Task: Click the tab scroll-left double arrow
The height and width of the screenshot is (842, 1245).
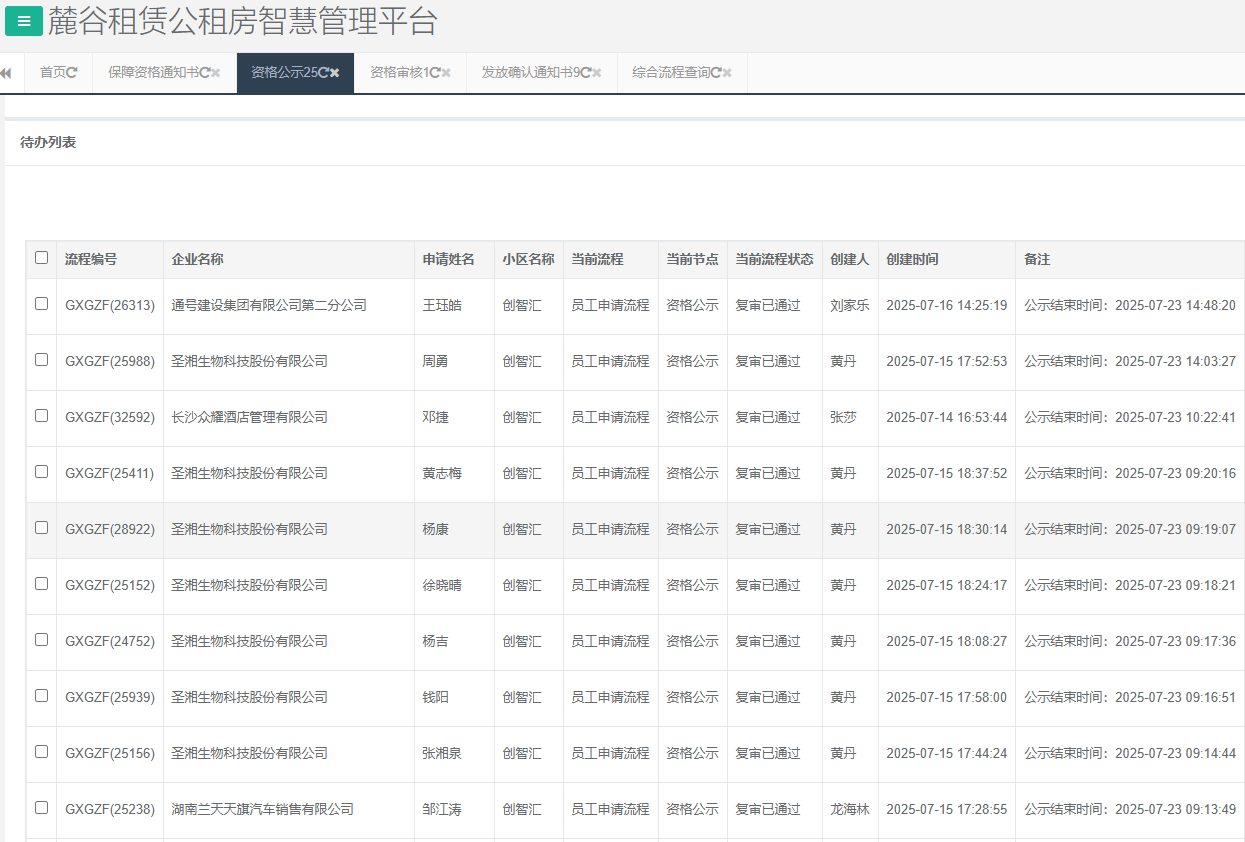Action: click(x=6, y=73)
